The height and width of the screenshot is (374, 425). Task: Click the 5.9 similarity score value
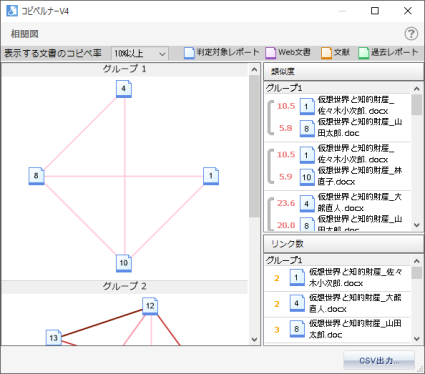[x=286, y=177]
